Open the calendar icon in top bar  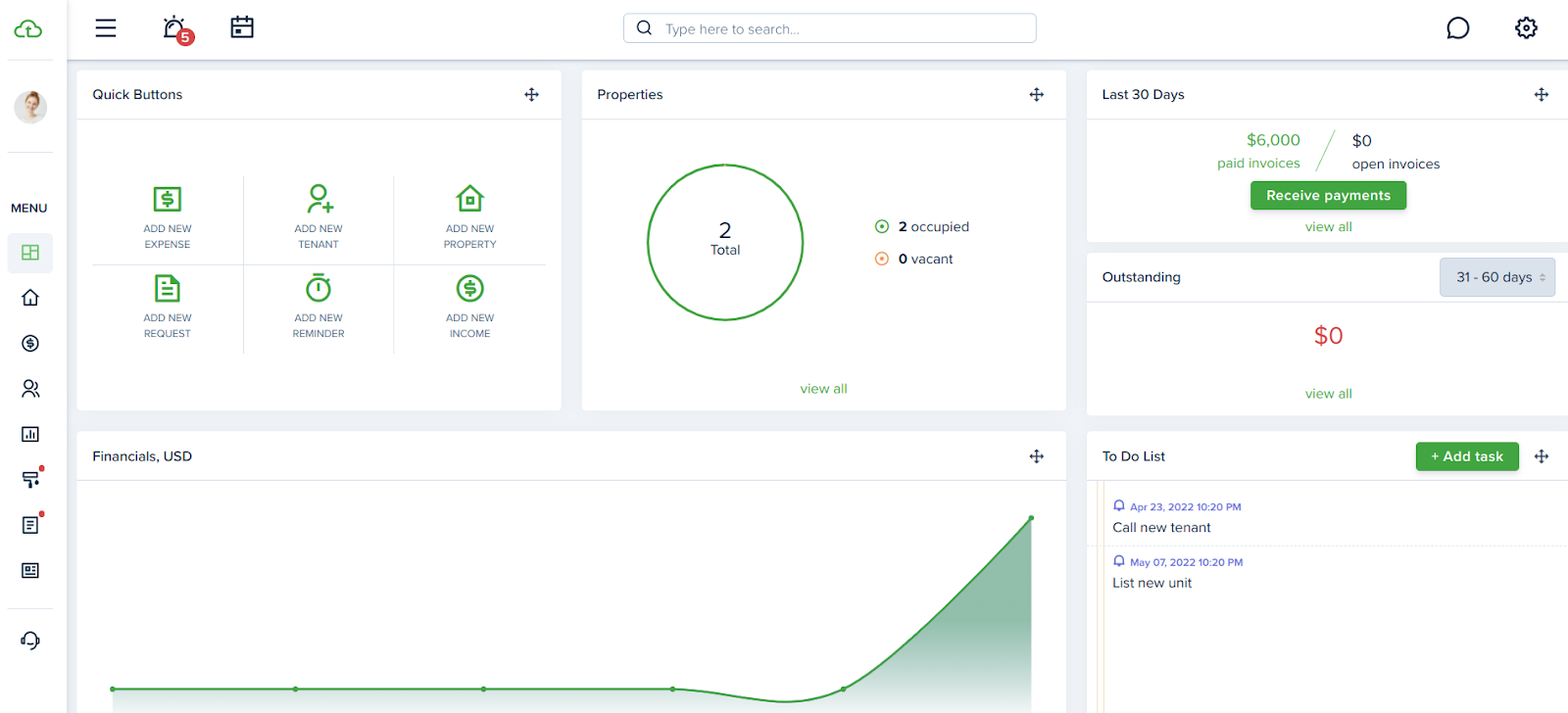pyautogui.click(x=242, y=27)
